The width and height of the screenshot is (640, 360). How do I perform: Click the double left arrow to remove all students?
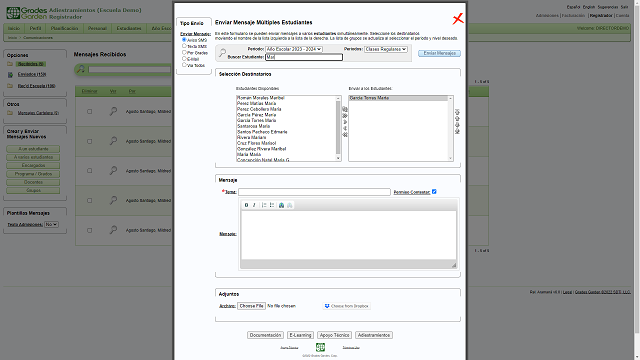coord(344,135)
